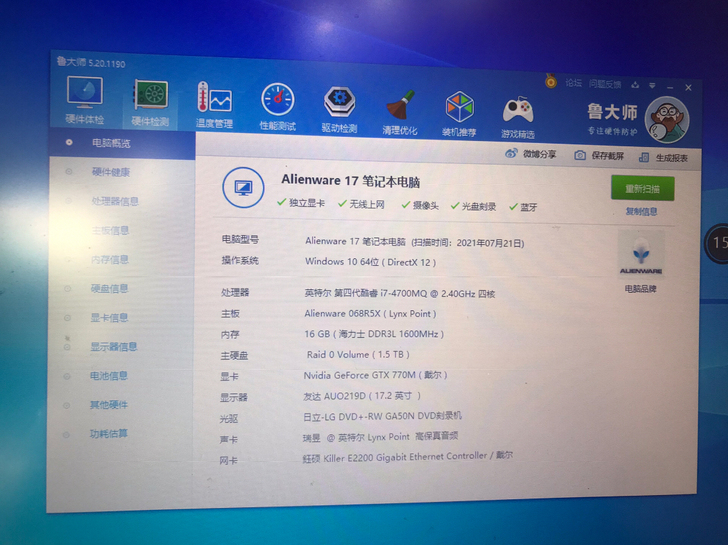
Task: Open the title bar dropdown menu arrow
Action: pyautogui.click(x=652, y=85)
